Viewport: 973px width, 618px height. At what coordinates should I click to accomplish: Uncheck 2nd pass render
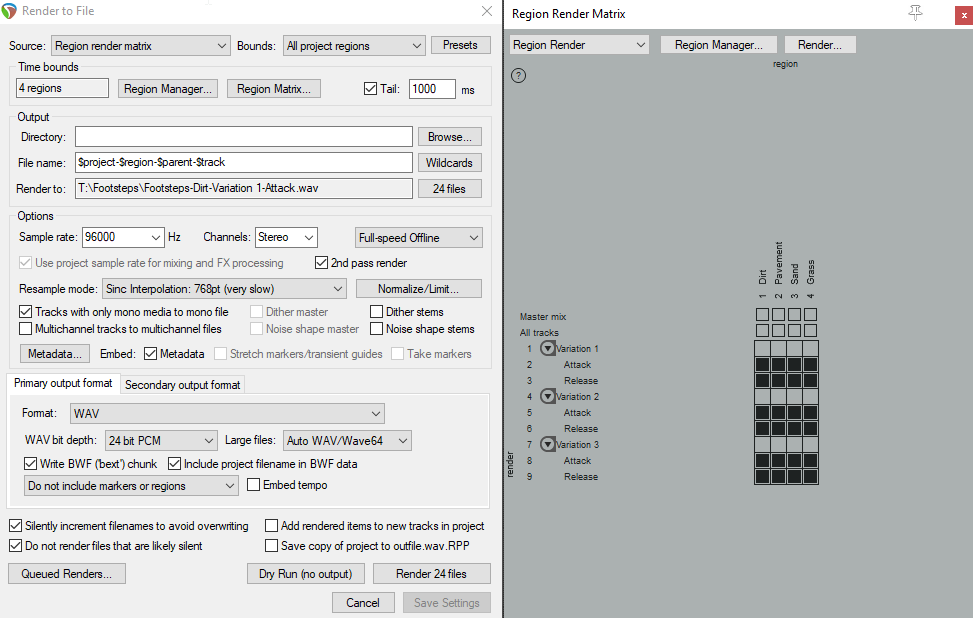click(x=322, y=263)
